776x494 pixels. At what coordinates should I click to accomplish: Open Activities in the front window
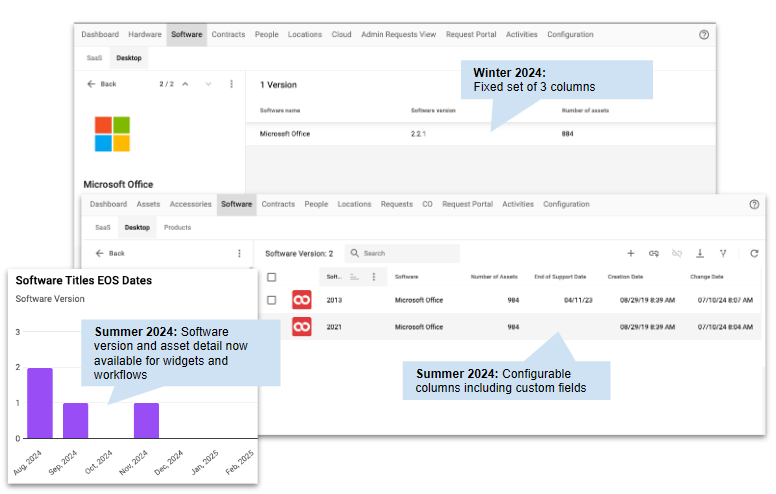pos(518,204)
